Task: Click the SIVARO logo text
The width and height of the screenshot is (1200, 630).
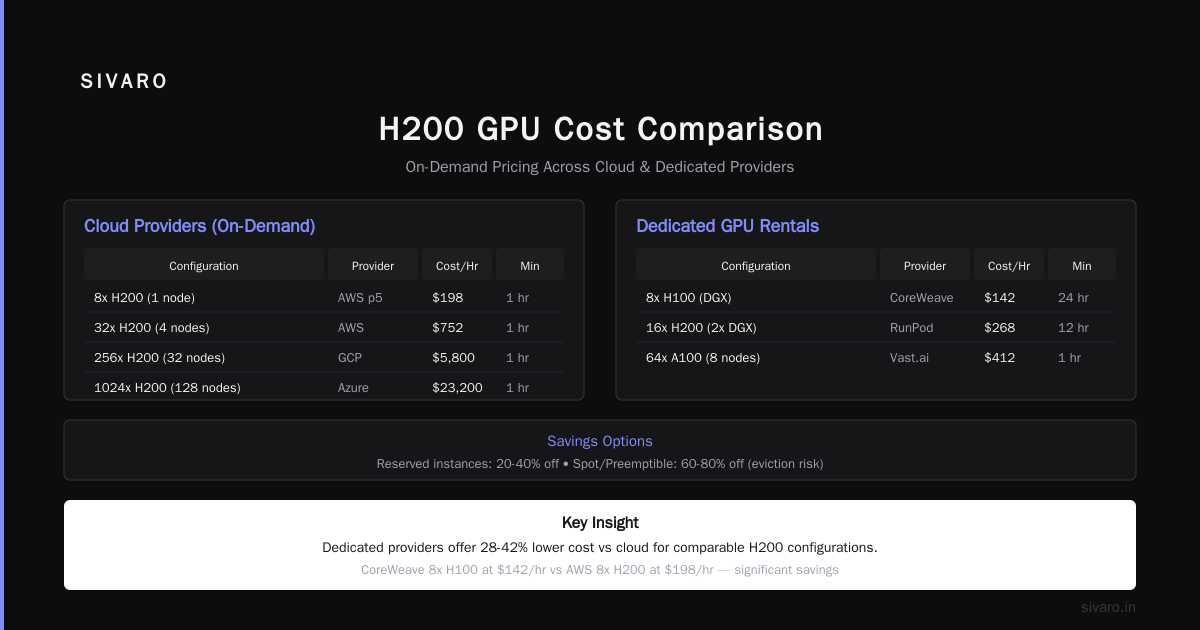Action: click(124, 82)
